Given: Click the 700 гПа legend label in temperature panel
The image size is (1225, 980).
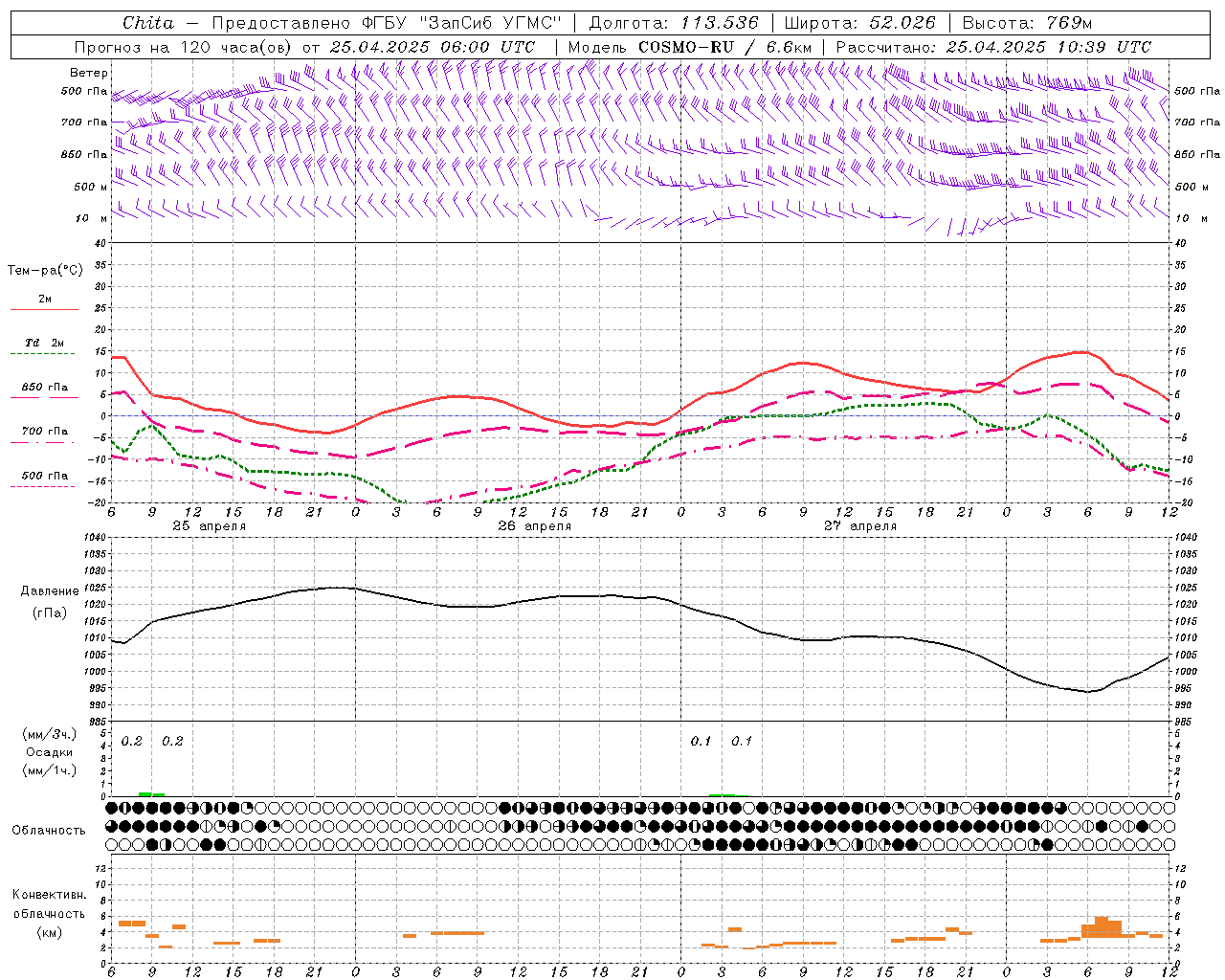Looking at the screenshot, I should coord(45,432).
